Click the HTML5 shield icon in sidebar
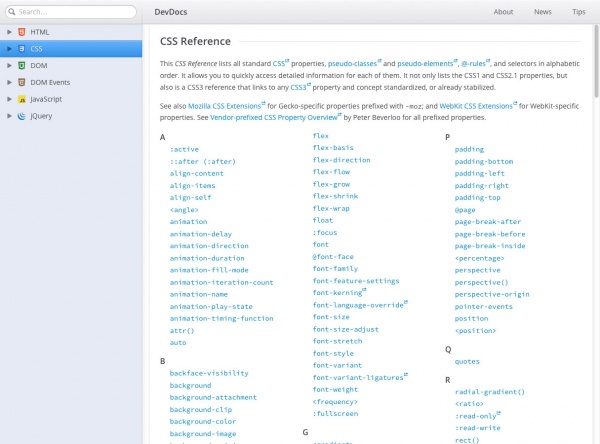Image resolution: width=600 pixels, height=444 pixels. tap(21, 32)
